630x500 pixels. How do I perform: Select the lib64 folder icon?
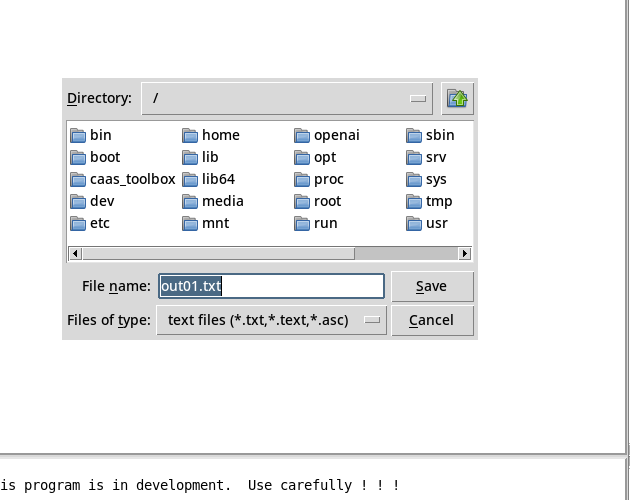[x=190, y=180]
